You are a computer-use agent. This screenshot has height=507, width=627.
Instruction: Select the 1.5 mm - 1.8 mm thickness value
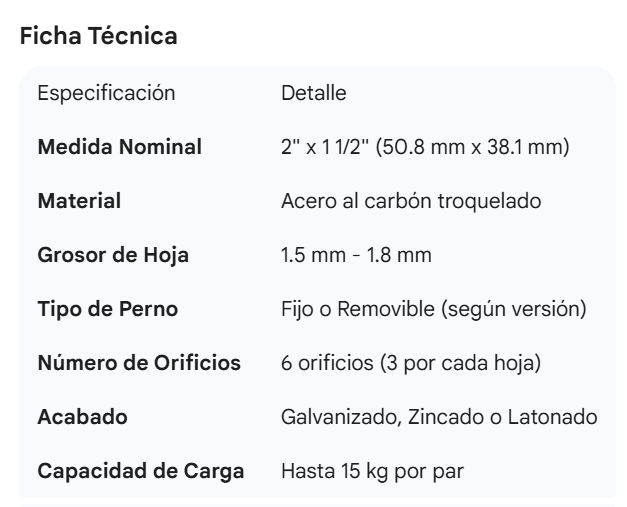click(x=357, y=255)
